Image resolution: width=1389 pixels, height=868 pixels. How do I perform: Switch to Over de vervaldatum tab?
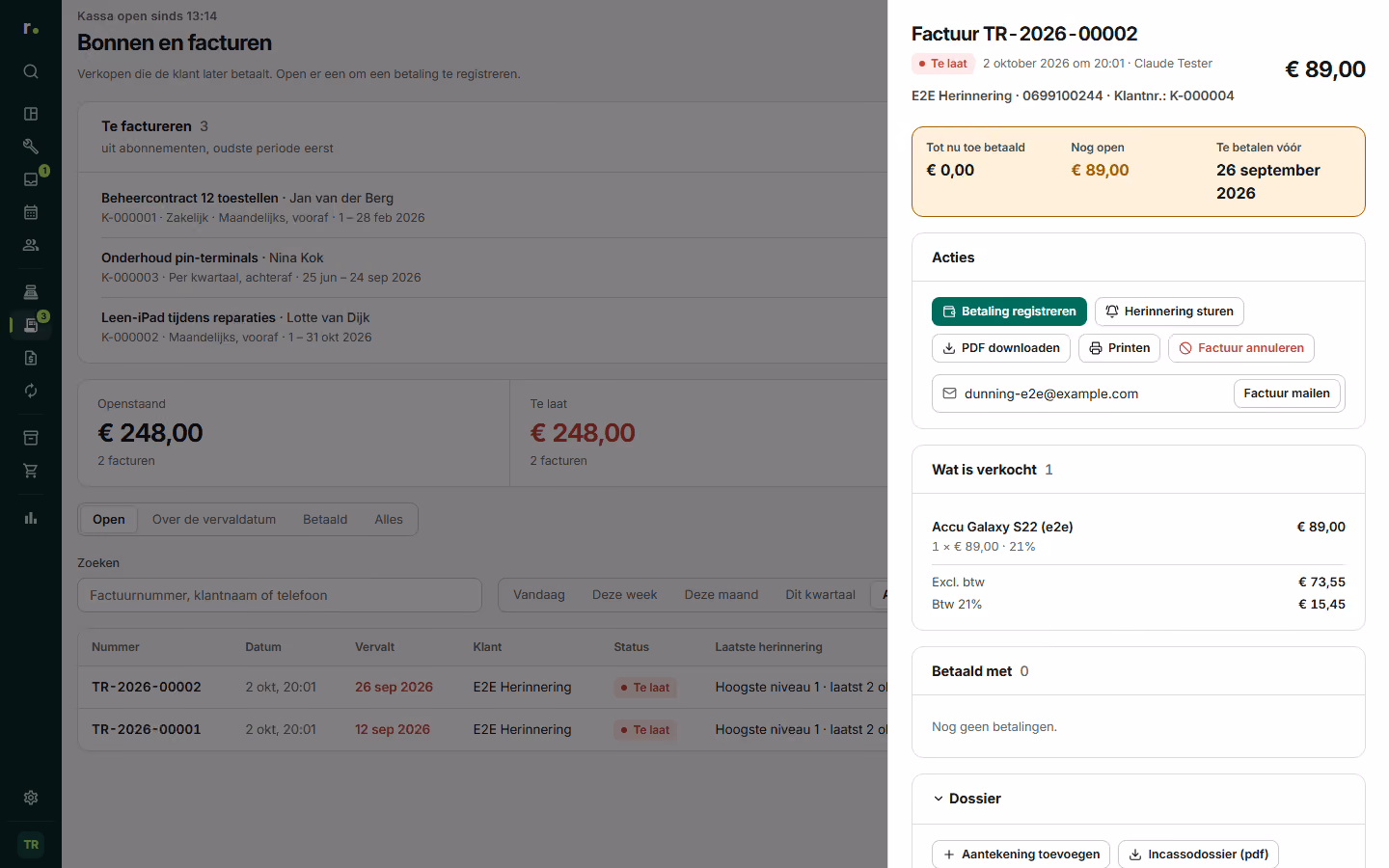point(214,519)
